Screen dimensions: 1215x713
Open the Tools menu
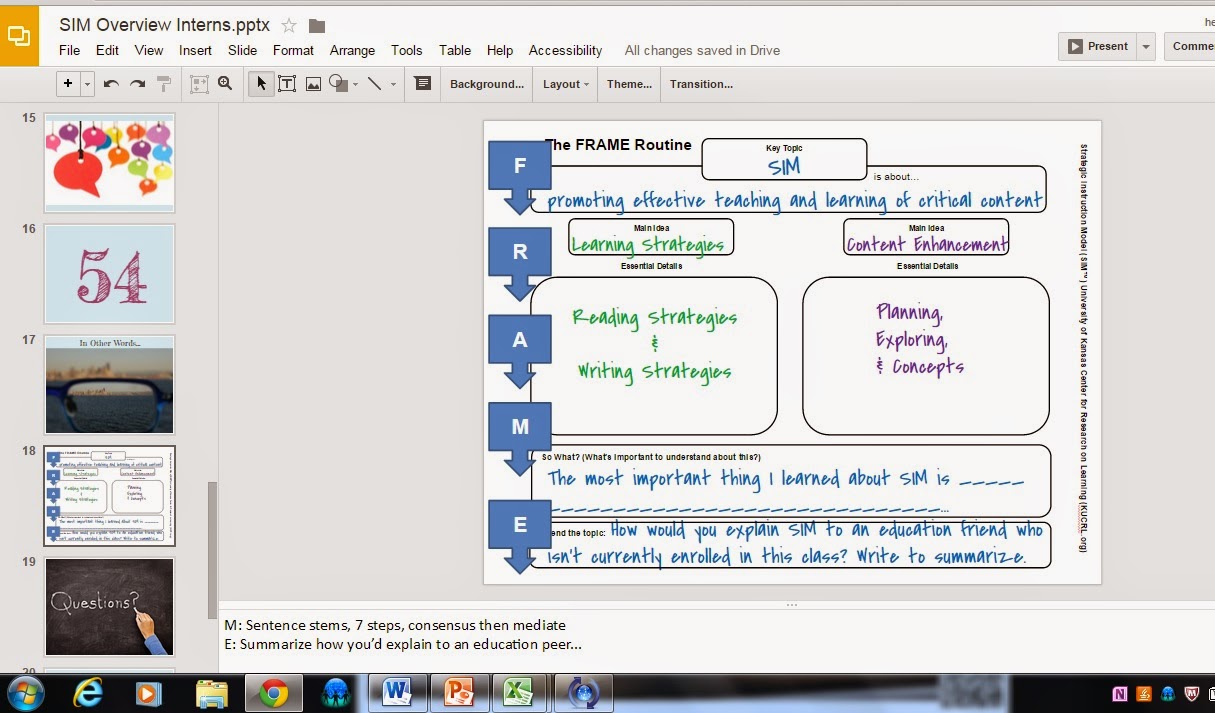click(x=407, y=50)
